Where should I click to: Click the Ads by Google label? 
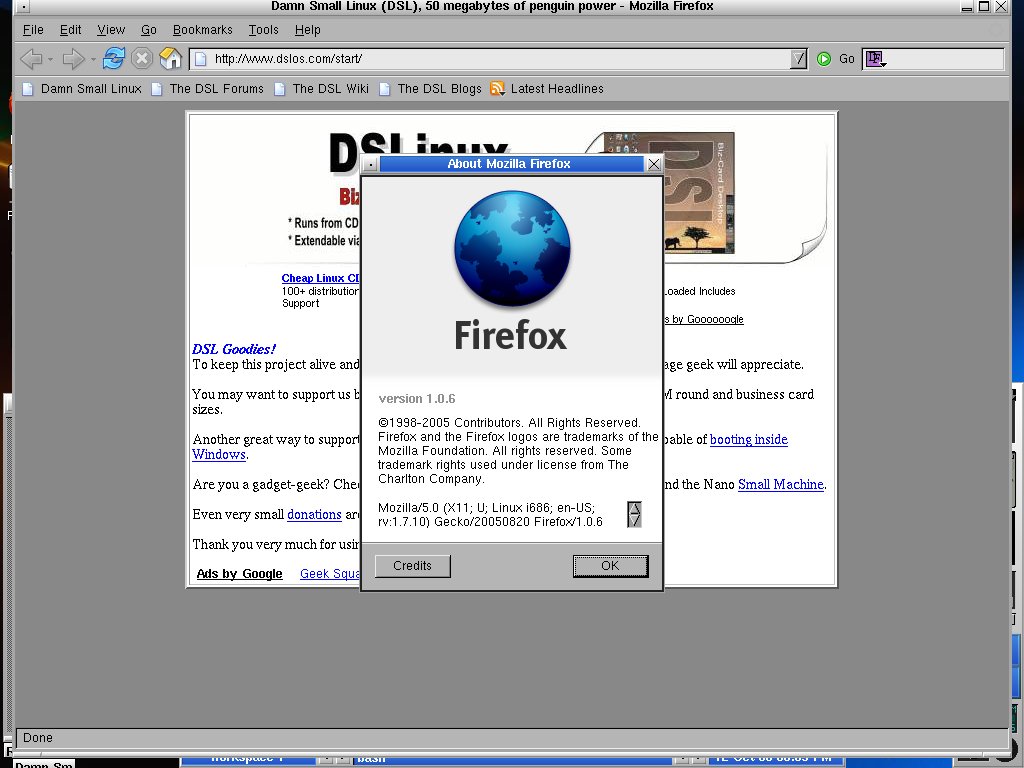240,573
